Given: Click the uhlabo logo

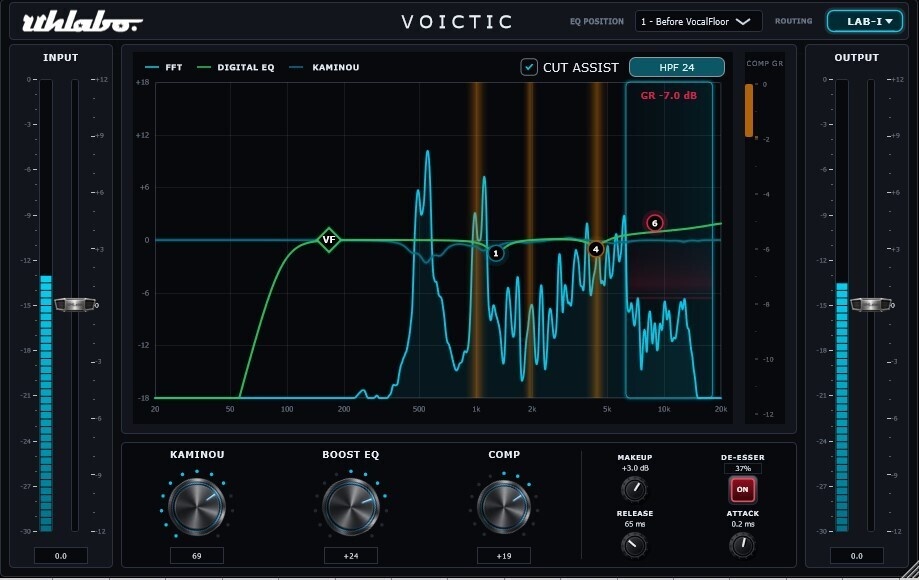Looking at the screenshot, I should point(82,22).
